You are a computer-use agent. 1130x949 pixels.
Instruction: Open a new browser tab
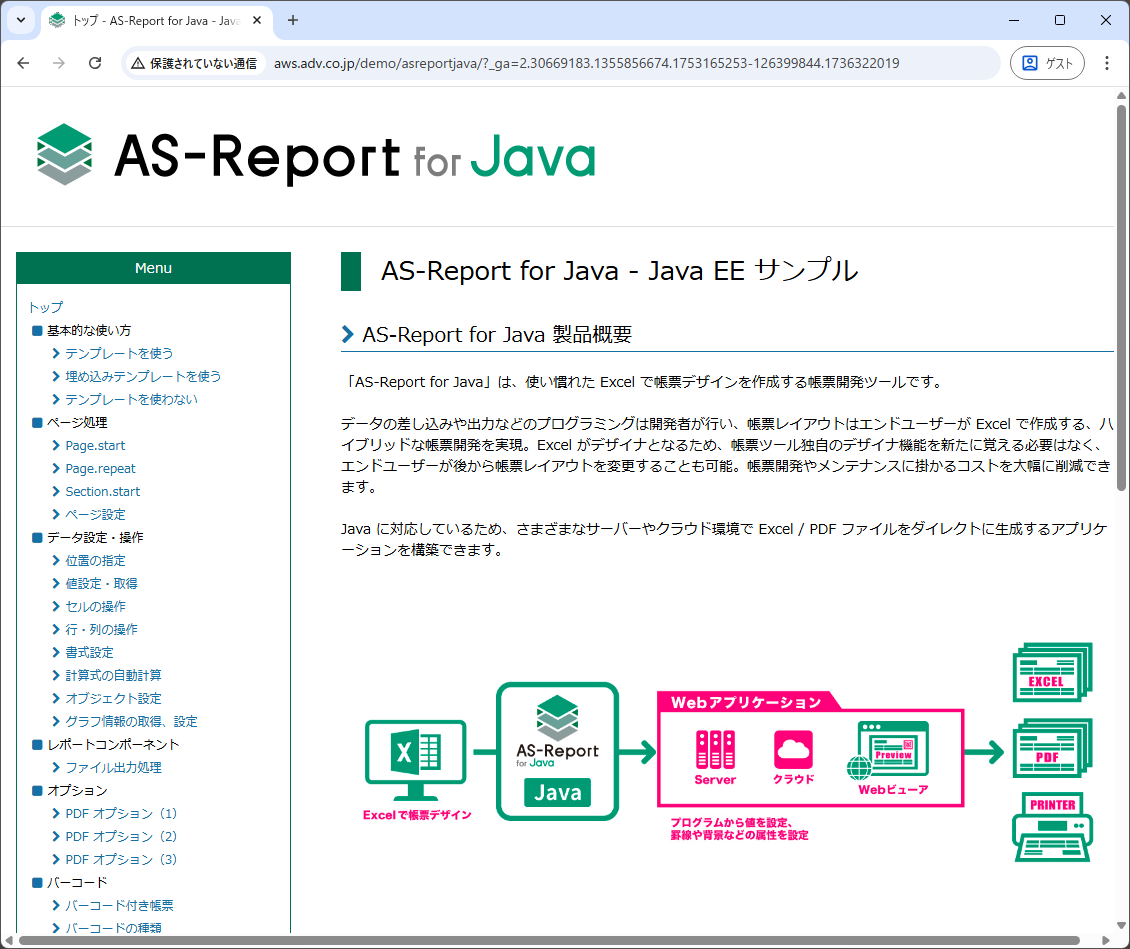(293, 20)
